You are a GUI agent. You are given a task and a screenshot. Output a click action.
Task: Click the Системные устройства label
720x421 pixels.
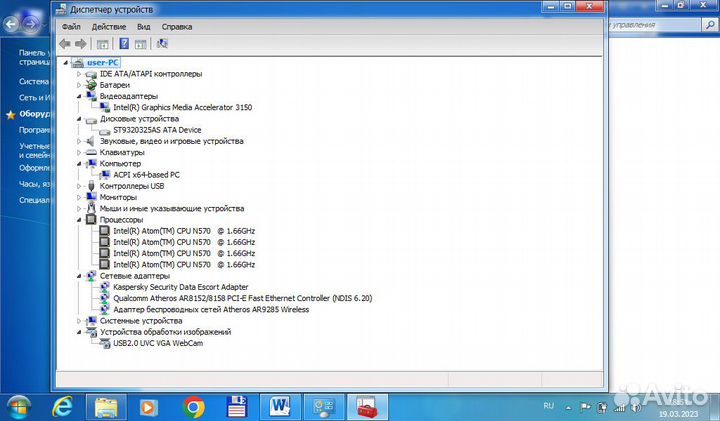pyautogui.click(x=141, y=320)
